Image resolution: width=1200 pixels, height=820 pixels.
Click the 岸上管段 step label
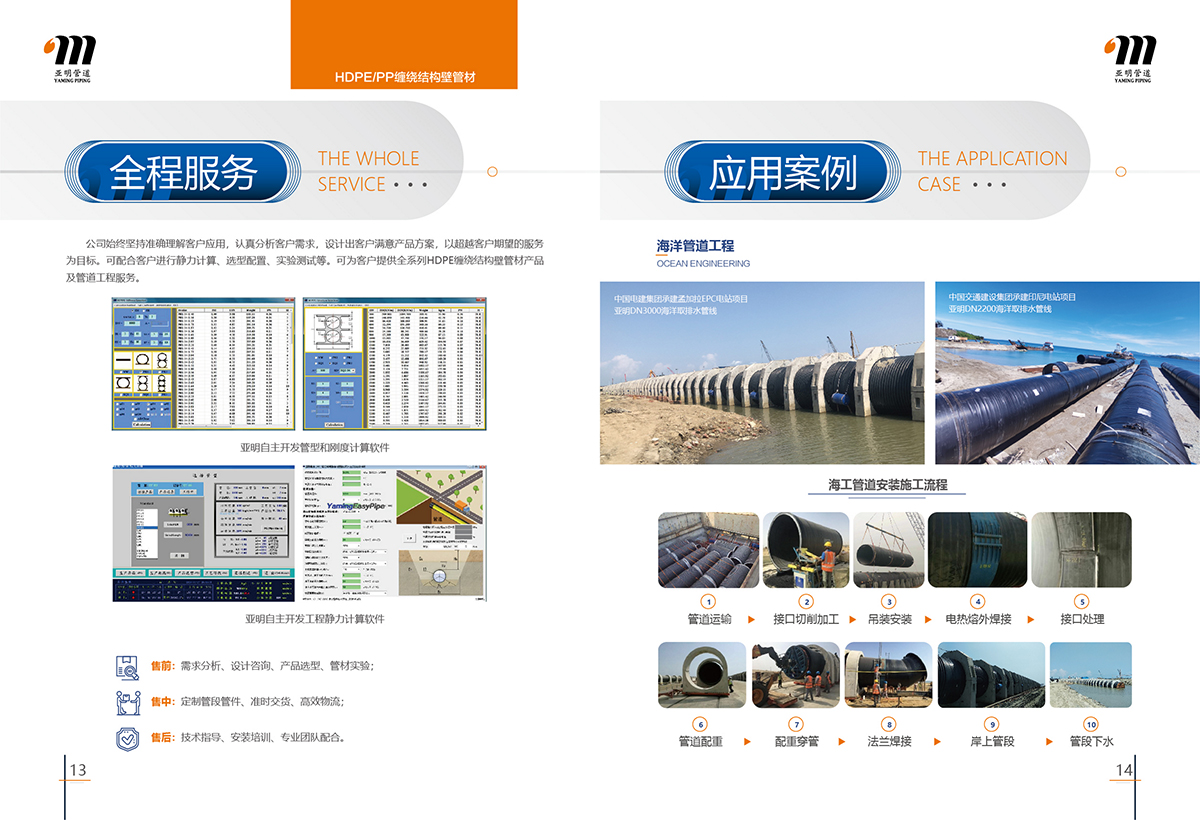pyautogui.click(x=992, y=742)
